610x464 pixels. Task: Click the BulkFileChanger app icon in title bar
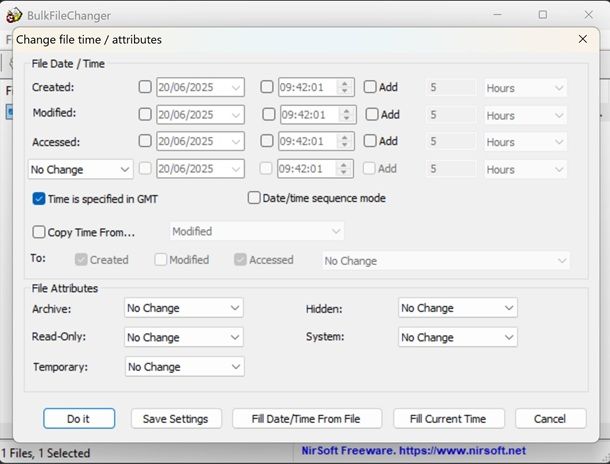(14, 15)
